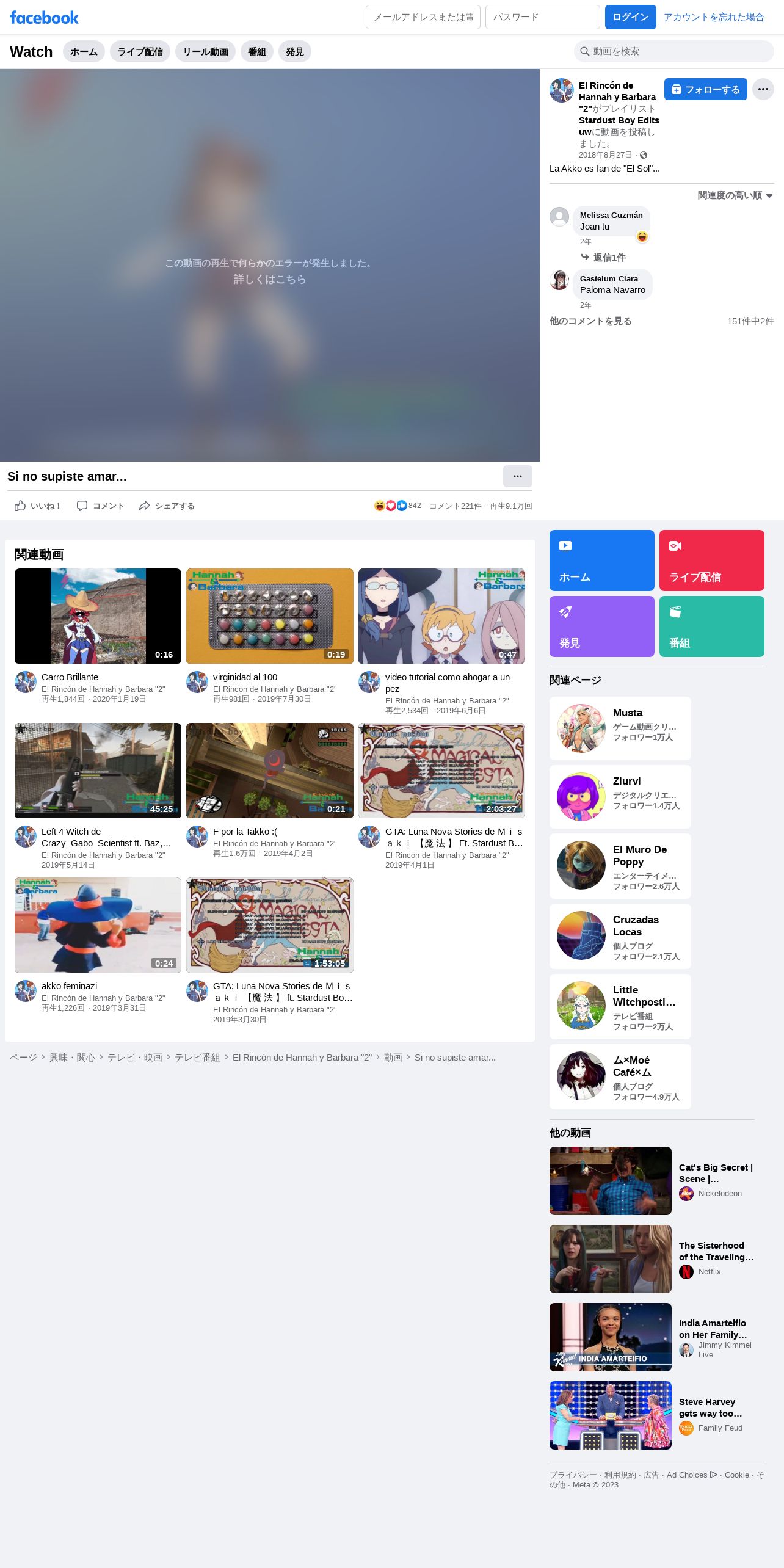
Task: Click the reaction emoji icons near 842
Action: (x=390, y=506)
